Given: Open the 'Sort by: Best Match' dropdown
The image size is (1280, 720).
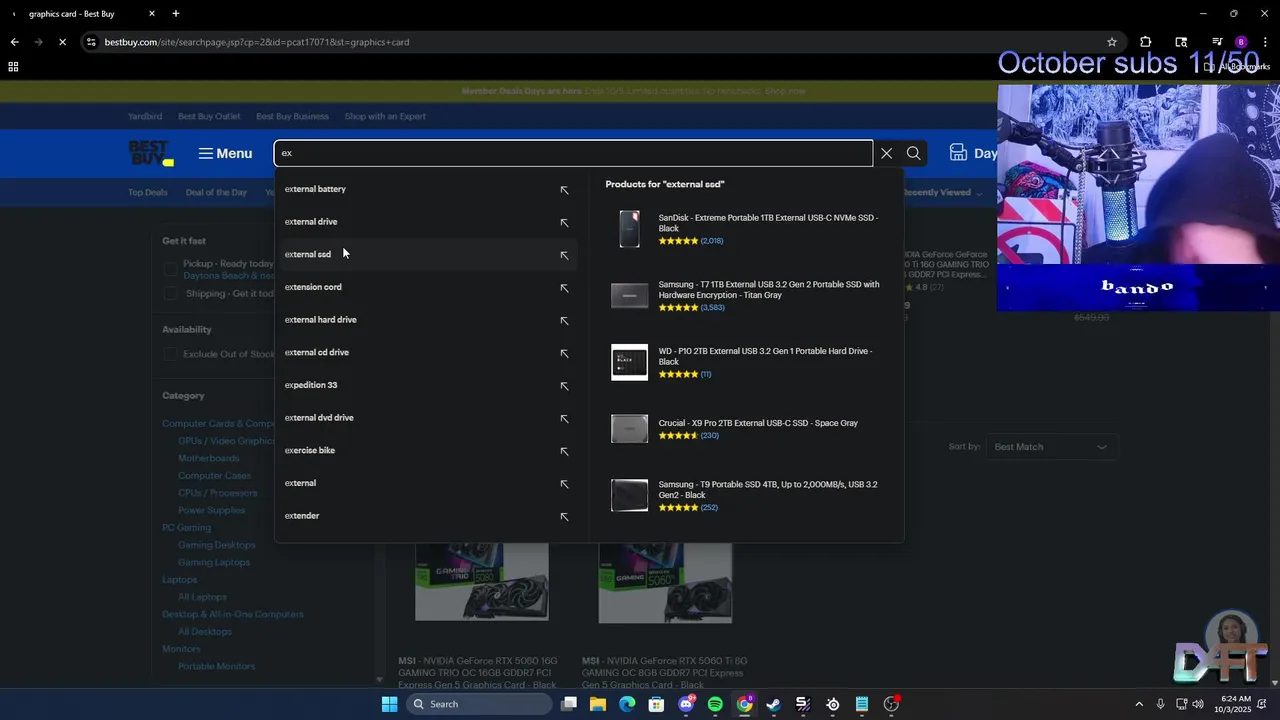Looking at the screenshot, I should click(1050, 447).
